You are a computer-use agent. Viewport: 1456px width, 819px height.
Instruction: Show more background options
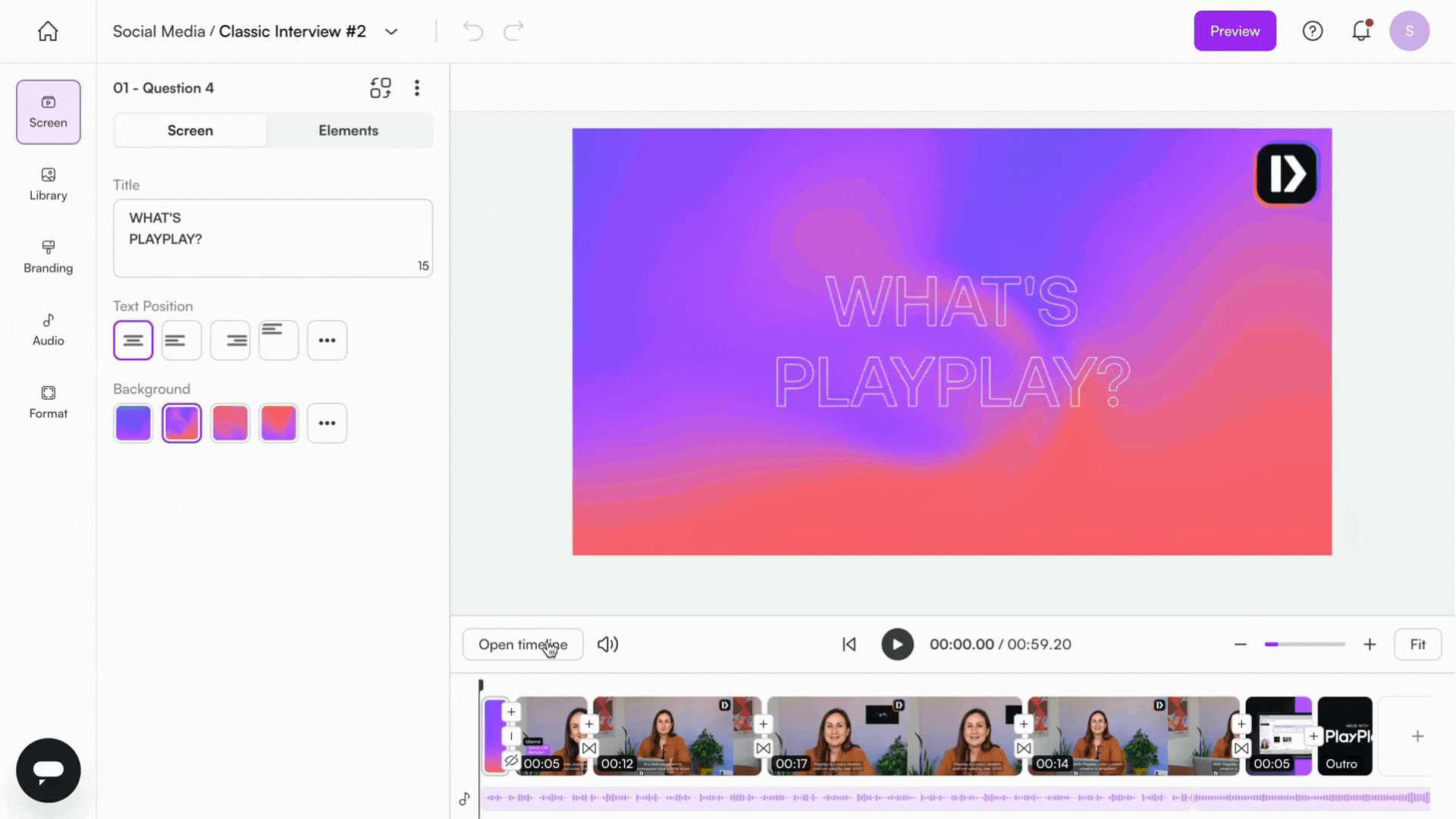click(327, 423)
